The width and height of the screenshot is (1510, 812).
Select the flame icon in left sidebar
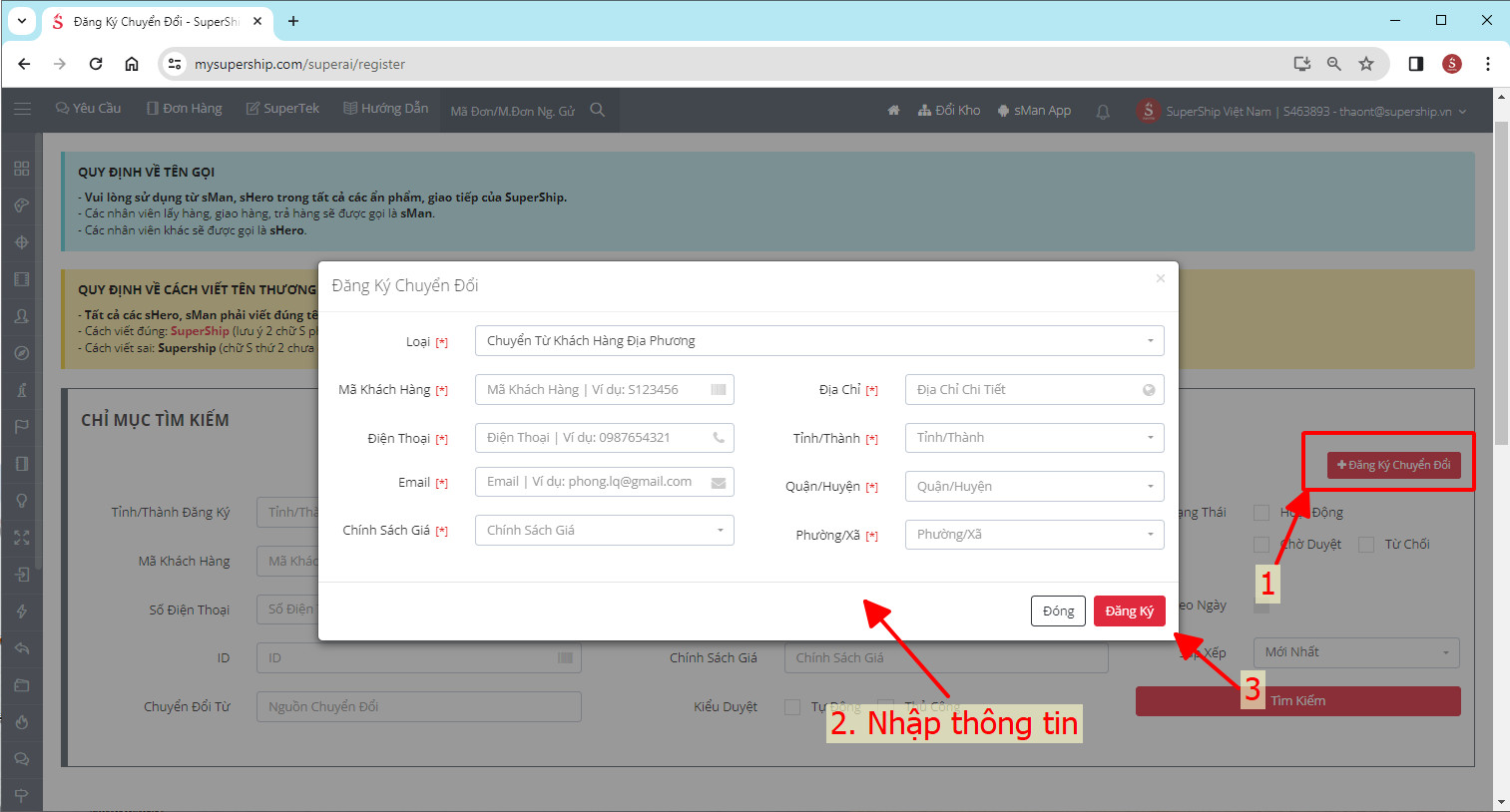[x=22, y=722]
